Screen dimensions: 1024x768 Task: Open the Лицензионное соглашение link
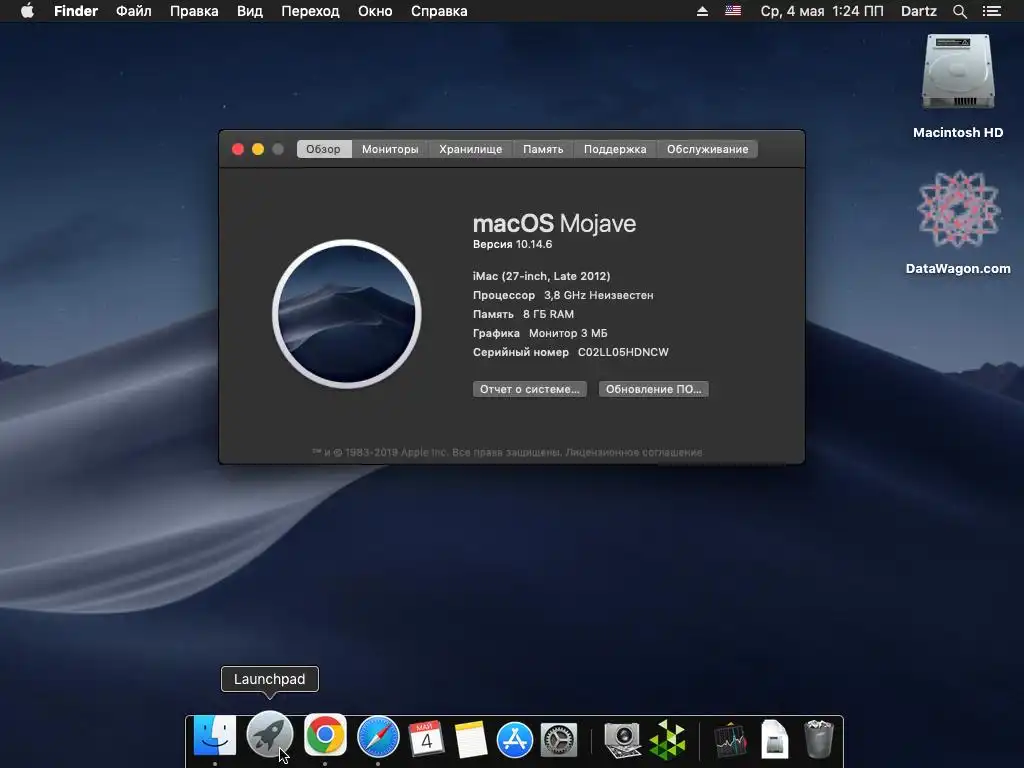click(633, 452)
